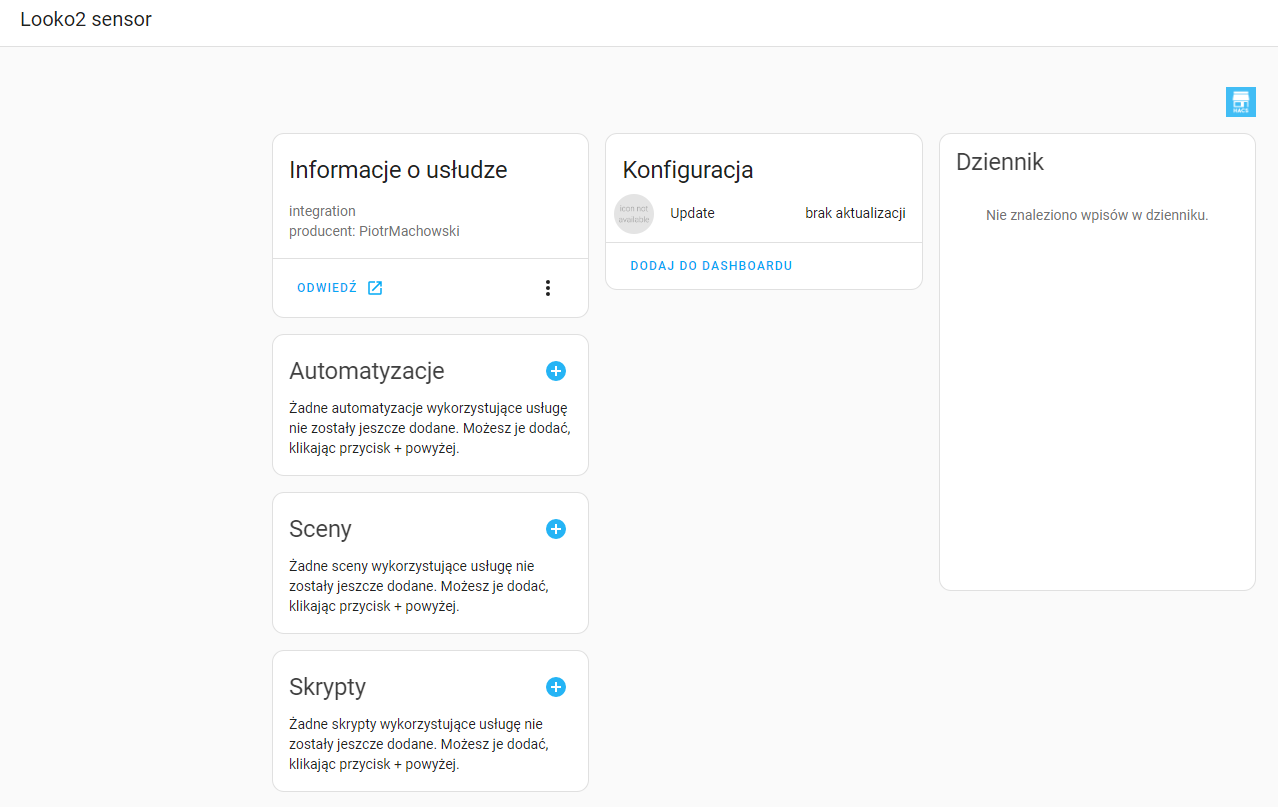Image resolution: width=1278 pixels, height=807 pixels.
Task: Open the three-dot menu in Informacje o usłudze
Action: pos(547,288)
